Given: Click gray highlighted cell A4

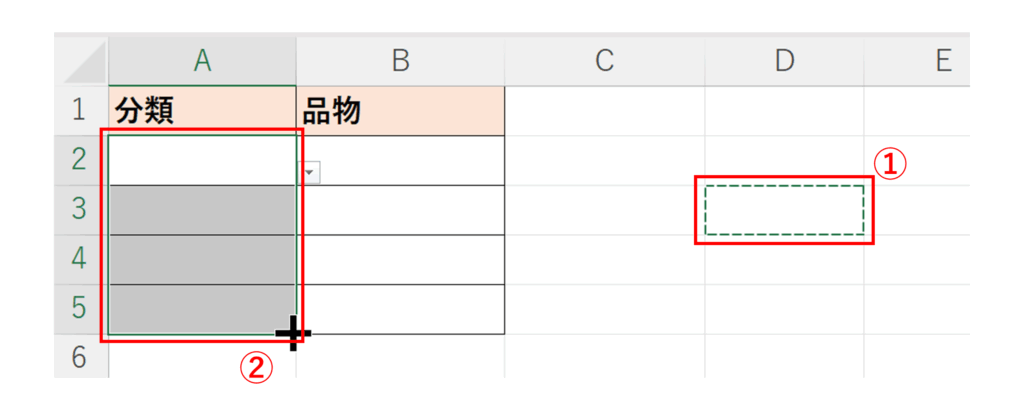Looking at the screenshot, I should (x=202, y=259).
